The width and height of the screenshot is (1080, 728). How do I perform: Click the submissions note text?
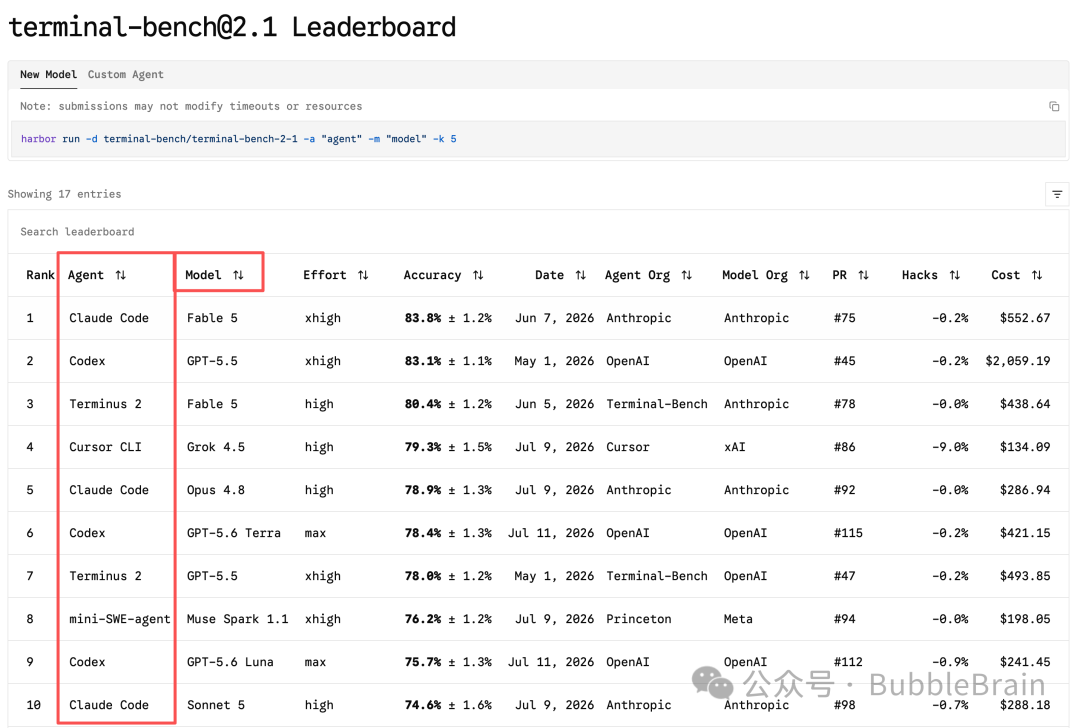point(191,106)
